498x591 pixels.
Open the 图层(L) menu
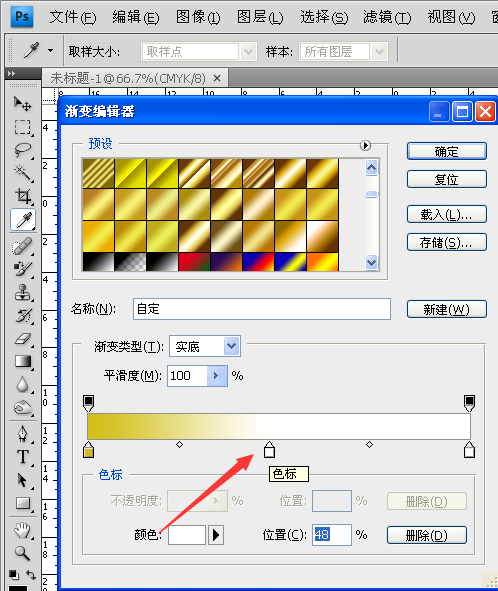(260, 17)
